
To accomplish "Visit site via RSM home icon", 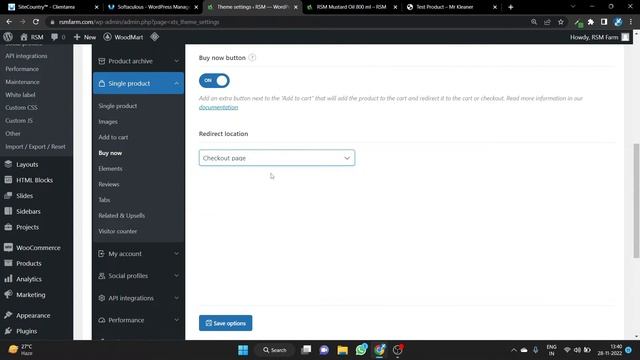I will coord(24,37).
